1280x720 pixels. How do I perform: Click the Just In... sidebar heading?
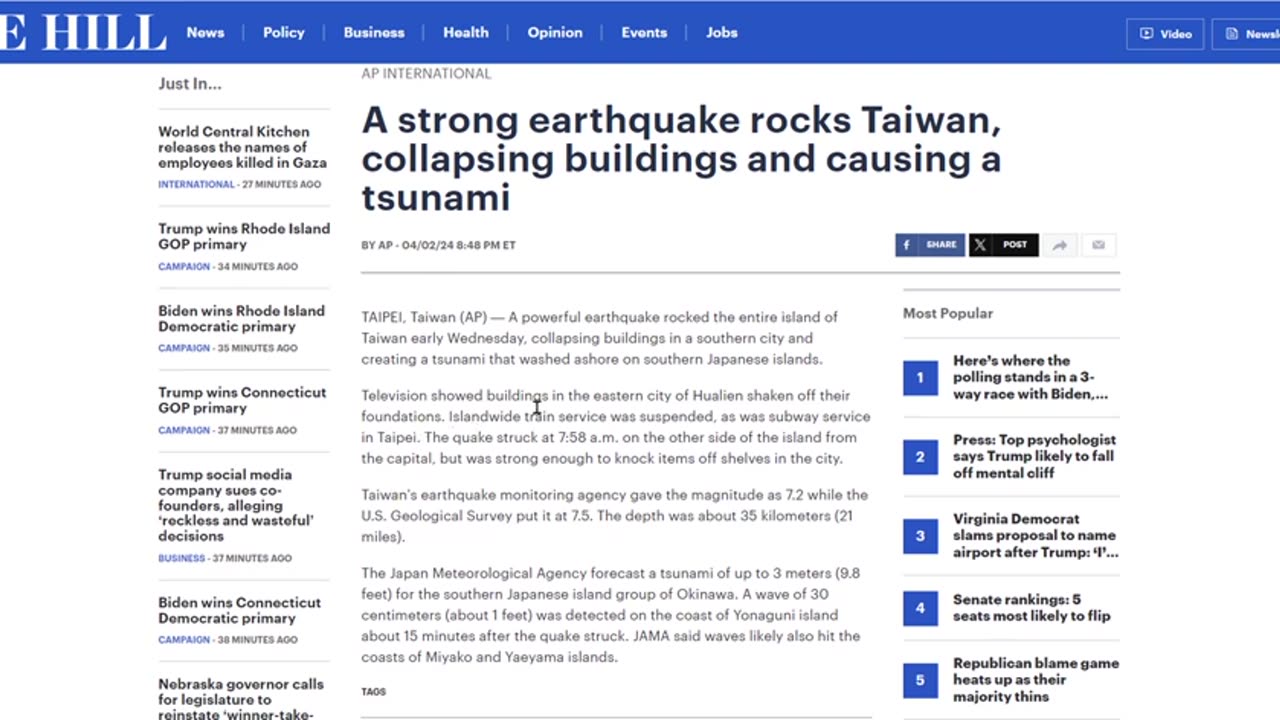190,84
